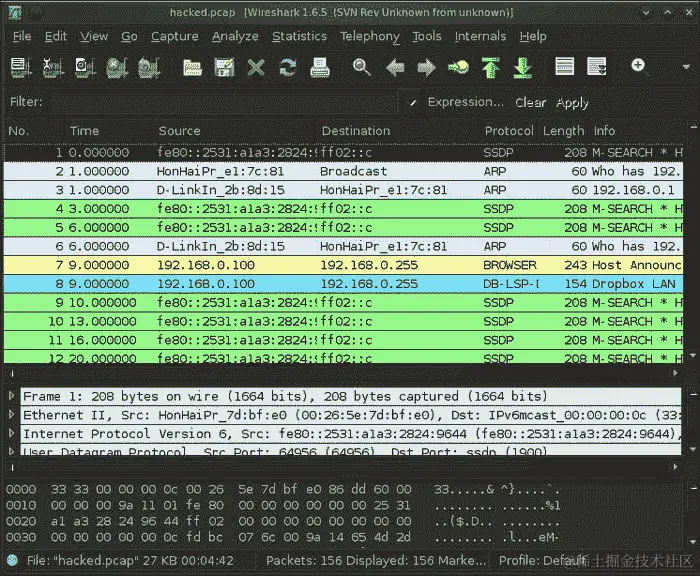Jump to last packet icon

(x=522, y=67)
